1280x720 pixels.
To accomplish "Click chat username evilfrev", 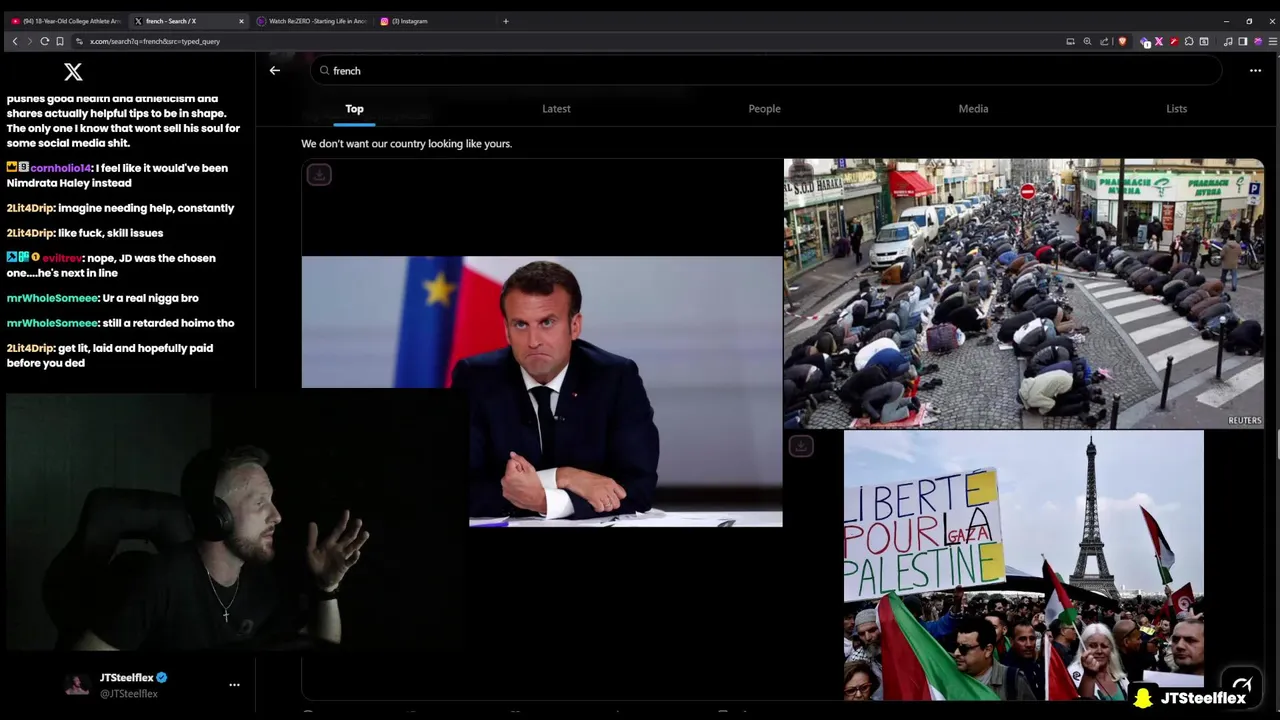I will tap(62, 258).
